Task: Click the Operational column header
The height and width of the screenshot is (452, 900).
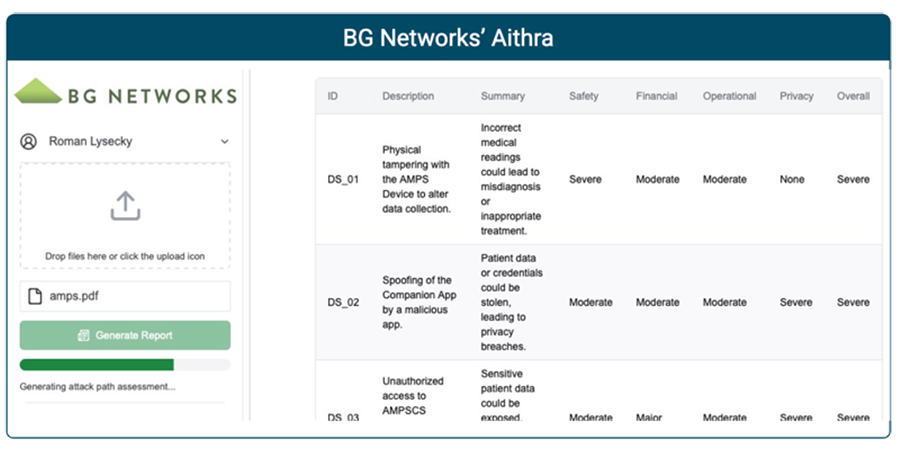Action: (x=729, y=97)
